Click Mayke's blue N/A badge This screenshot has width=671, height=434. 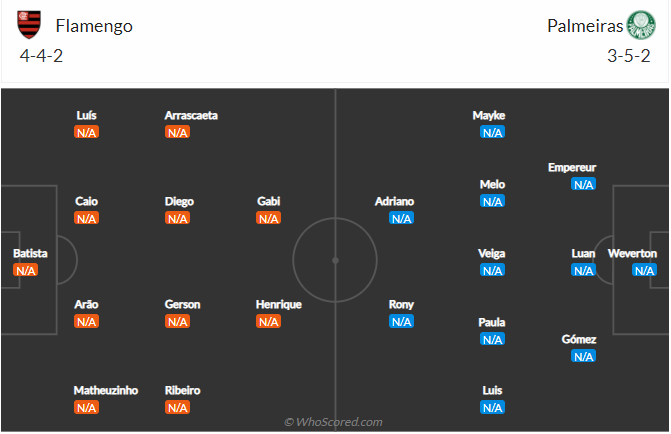click(x=492, y=132)
